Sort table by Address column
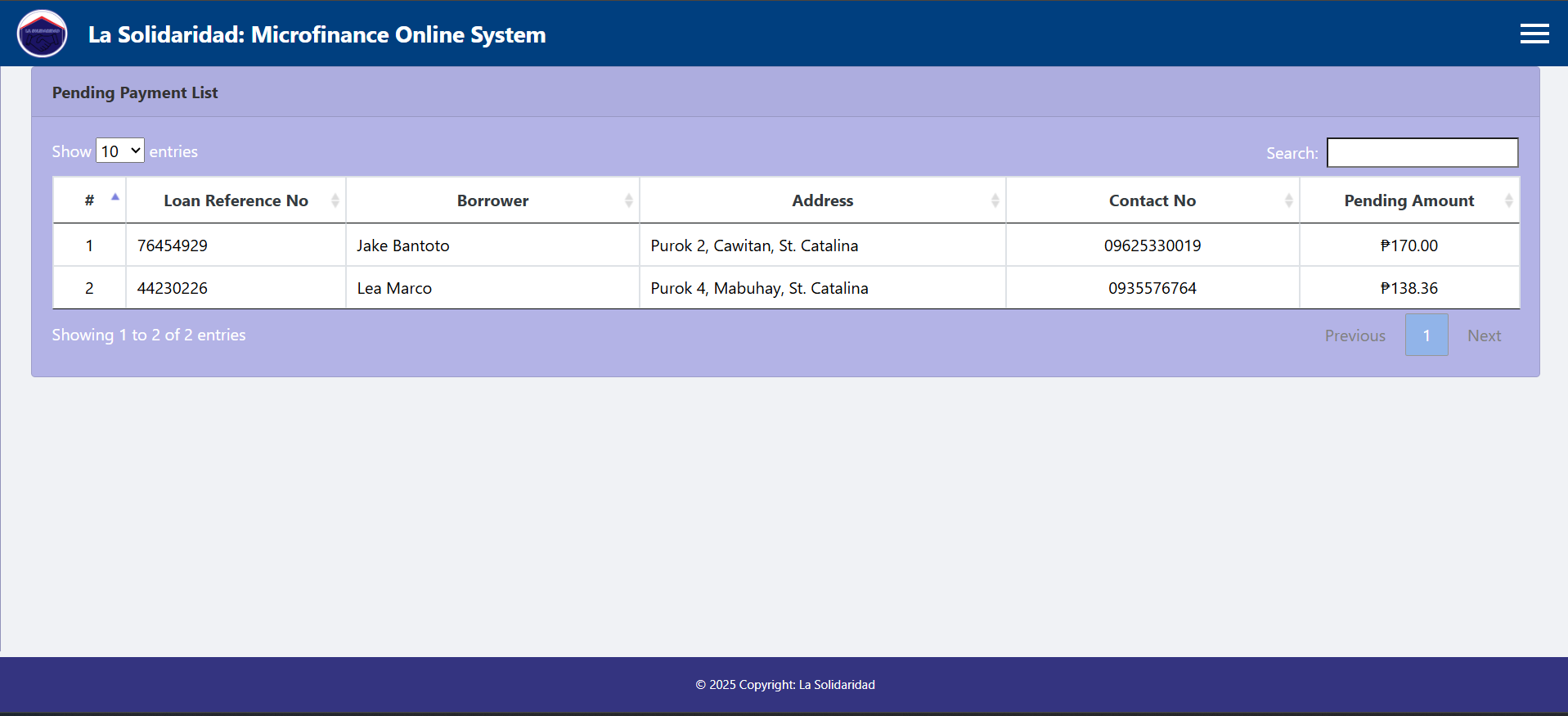Image resolution: width=1568 pixels, height=716 pixels. [823, 200]
